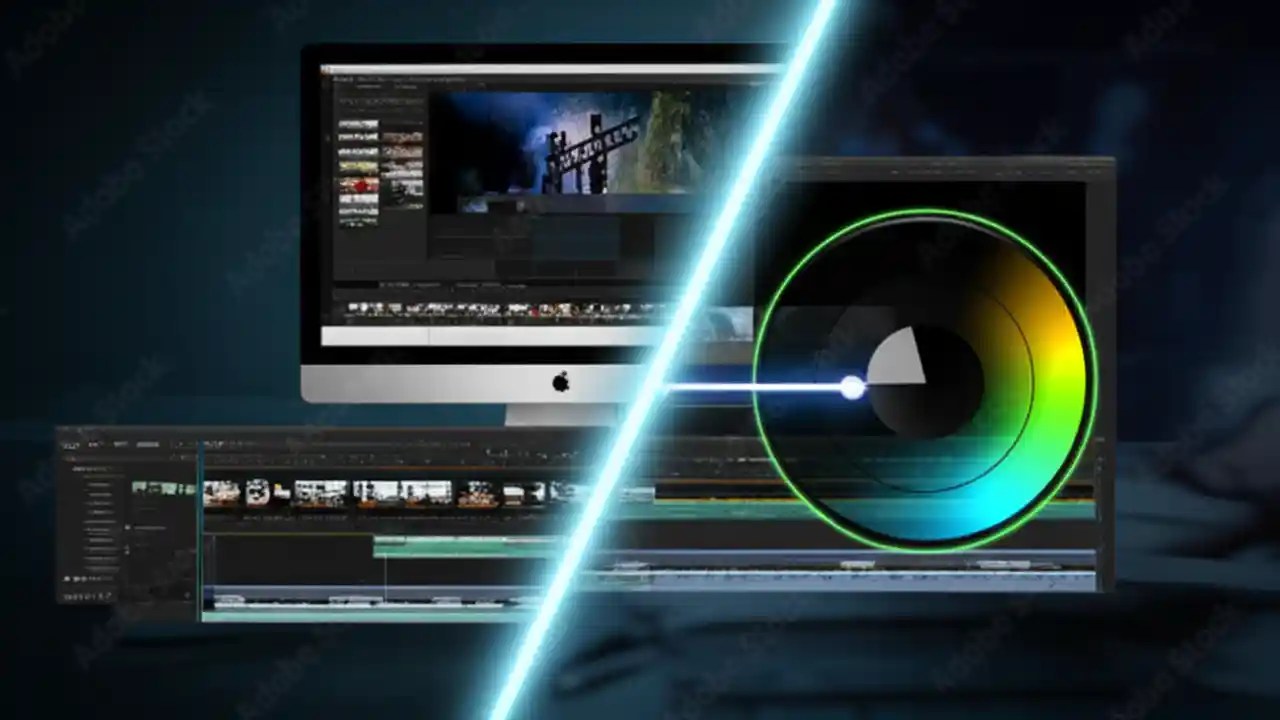Select the red clip thumbnail in the media bin
Screen dimensions: 1280x720
359,185
